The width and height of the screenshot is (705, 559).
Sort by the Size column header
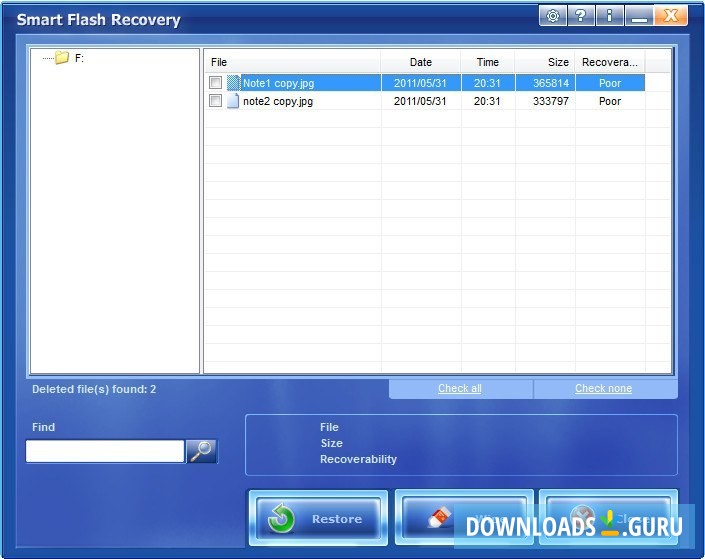tap(545, 62)
